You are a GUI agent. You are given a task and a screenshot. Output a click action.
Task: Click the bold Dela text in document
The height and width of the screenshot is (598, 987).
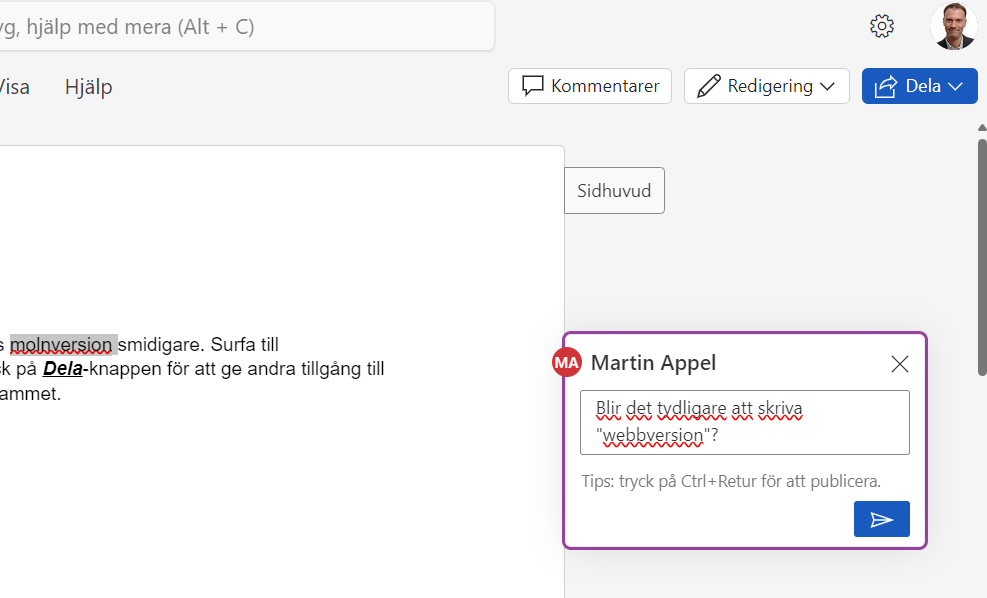[x=62, y=369]
